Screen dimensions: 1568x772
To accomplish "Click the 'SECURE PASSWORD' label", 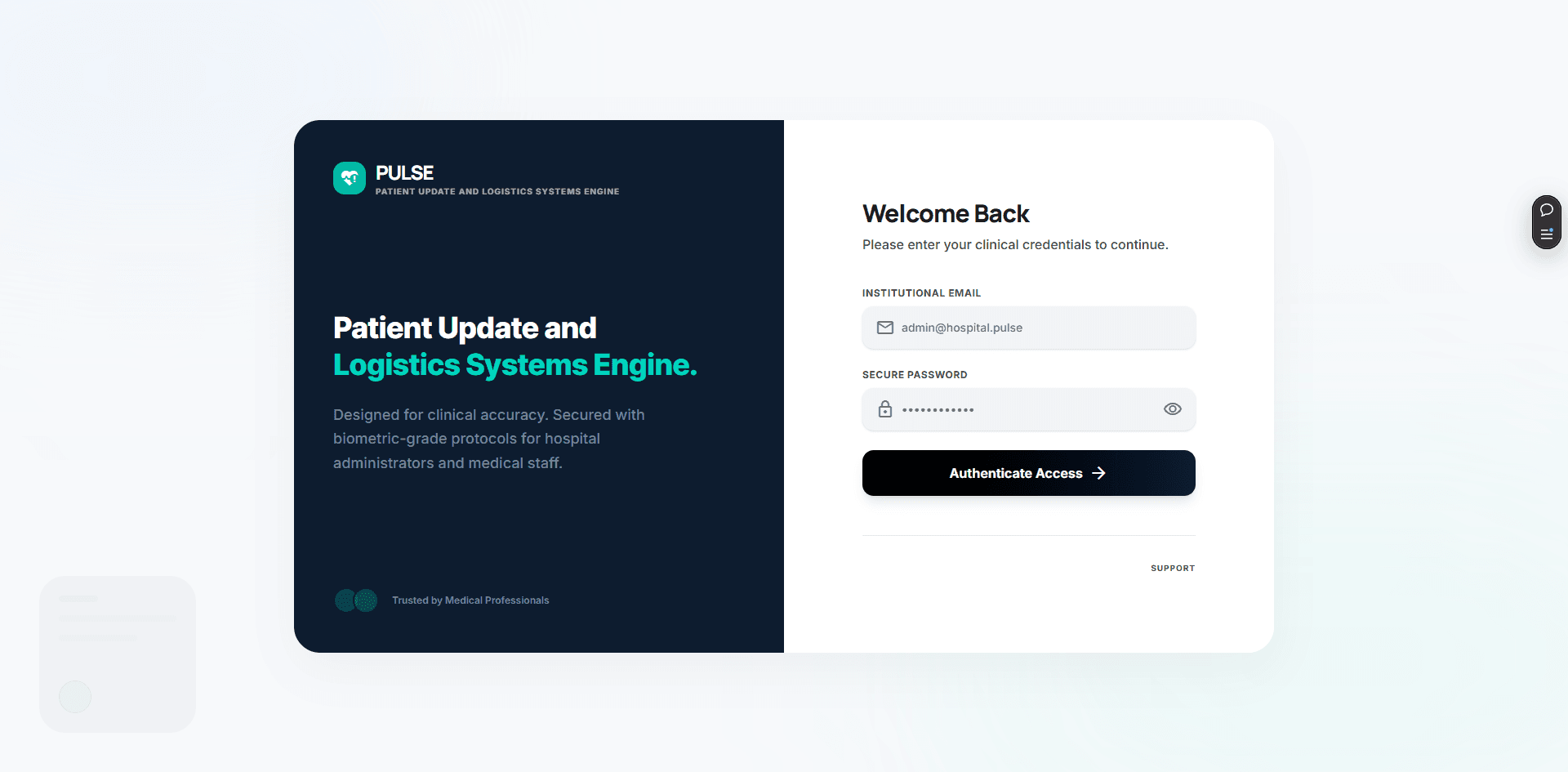I will click(x=915, y=375).
